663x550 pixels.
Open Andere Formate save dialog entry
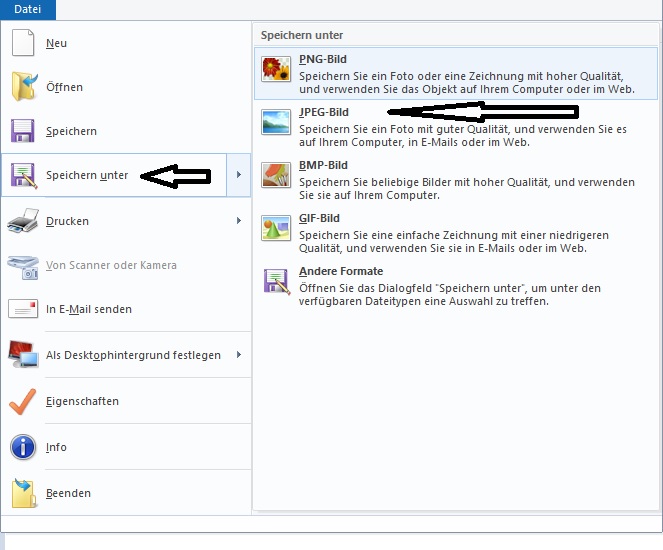(x=340, y=271)
